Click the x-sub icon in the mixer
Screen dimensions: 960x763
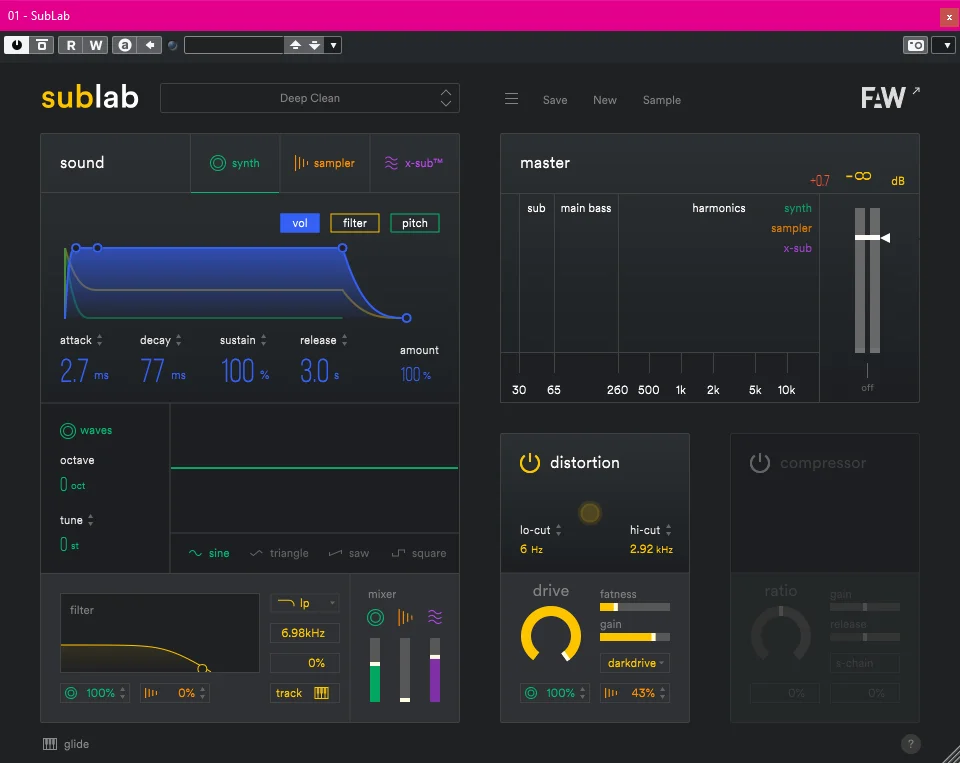(x=435, y=617)
